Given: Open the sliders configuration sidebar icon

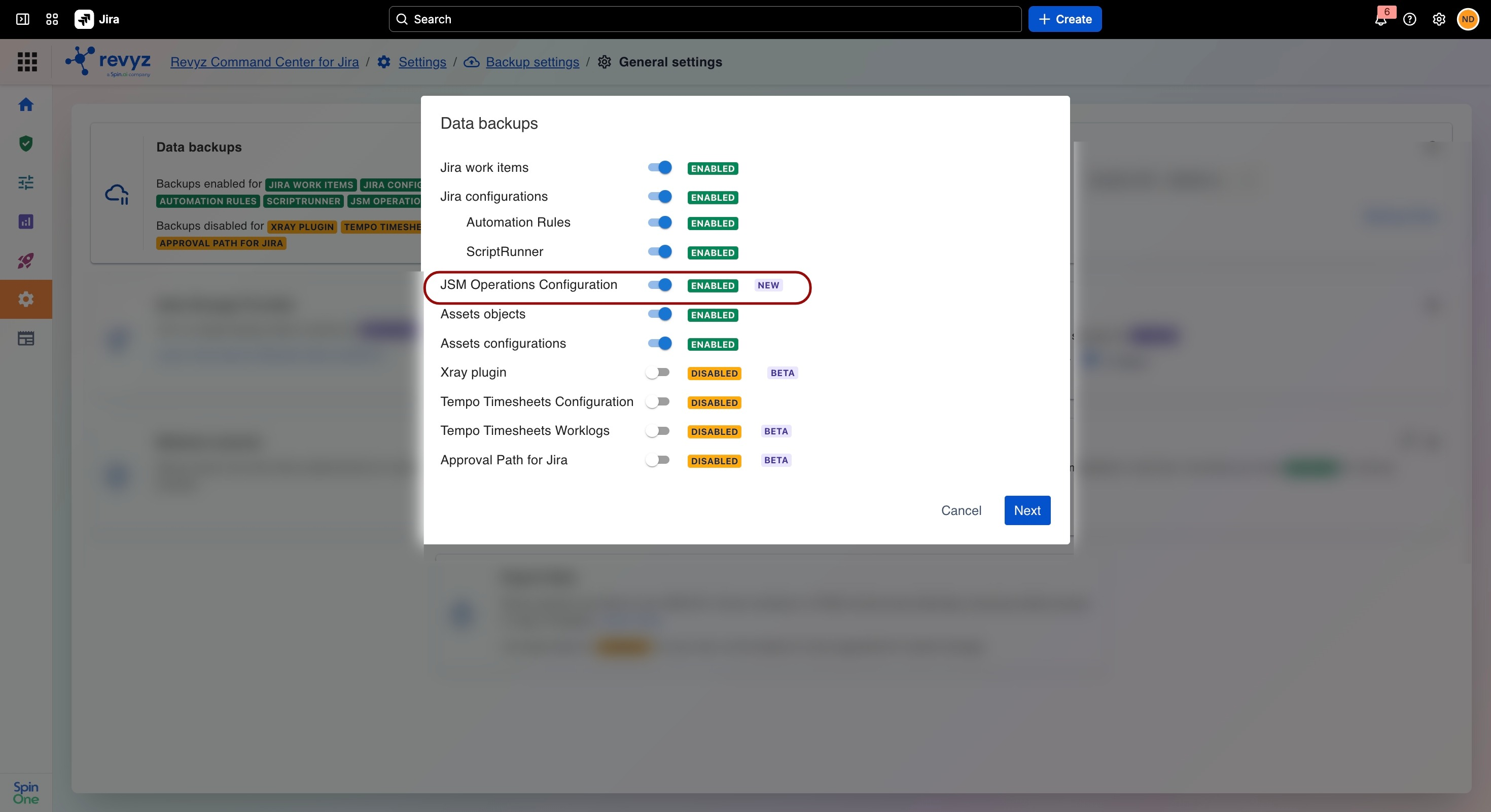Looking at the screenshot, I should coord(26,183).
